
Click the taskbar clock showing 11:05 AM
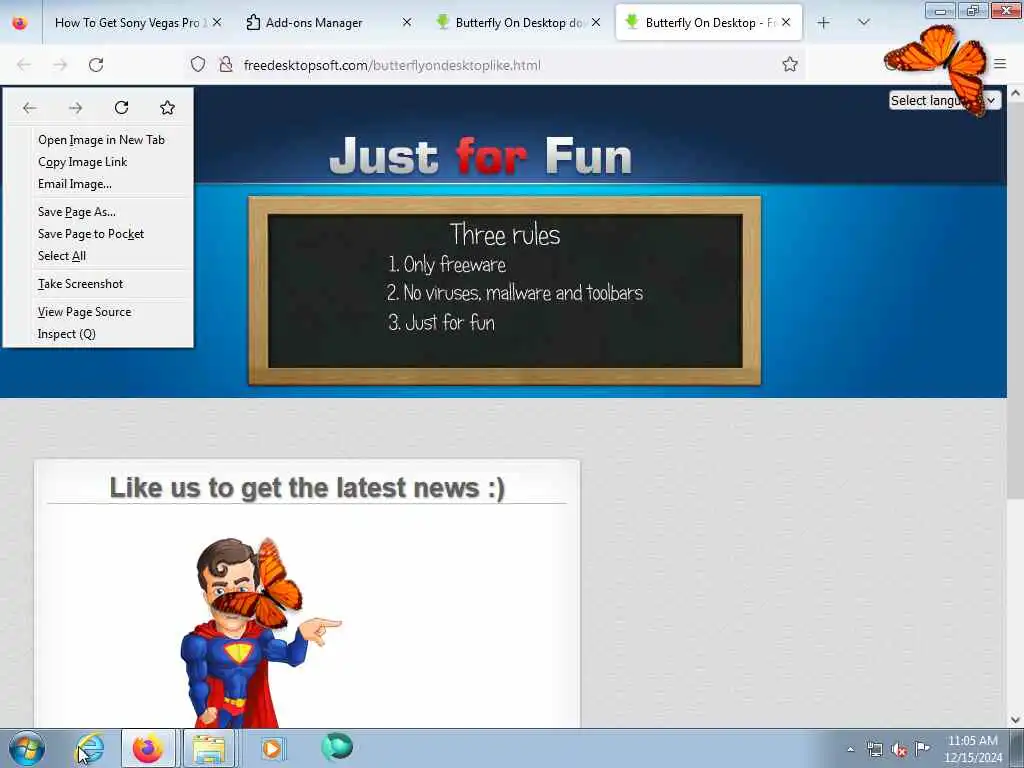(x=972, y=749)
